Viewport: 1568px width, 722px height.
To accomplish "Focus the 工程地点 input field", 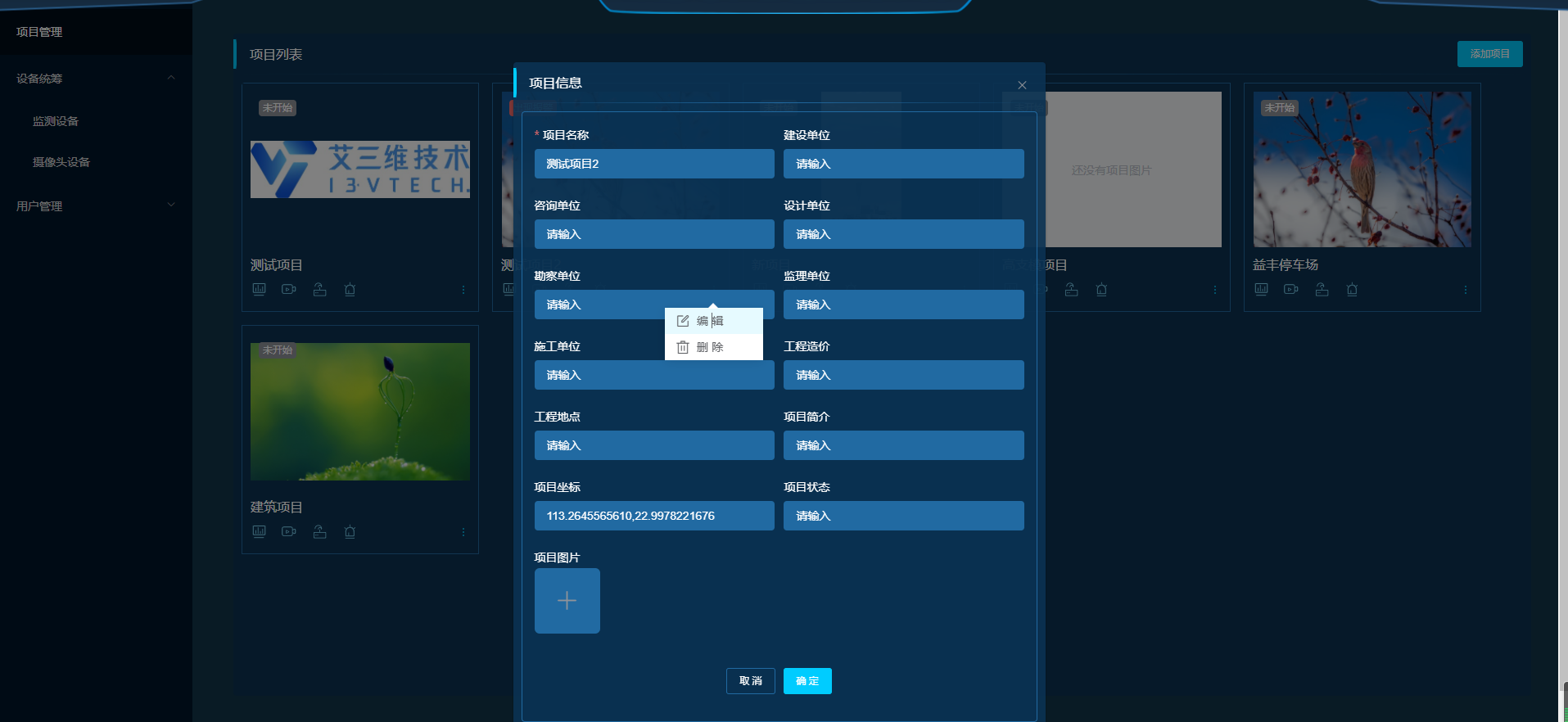I will point(654,445).
